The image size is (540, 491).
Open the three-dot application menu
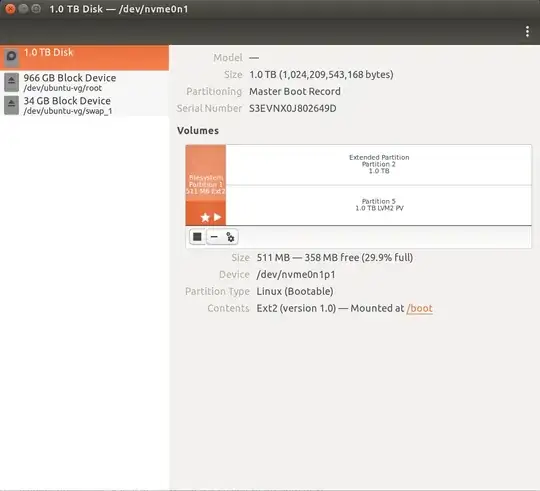pos(527,32)
